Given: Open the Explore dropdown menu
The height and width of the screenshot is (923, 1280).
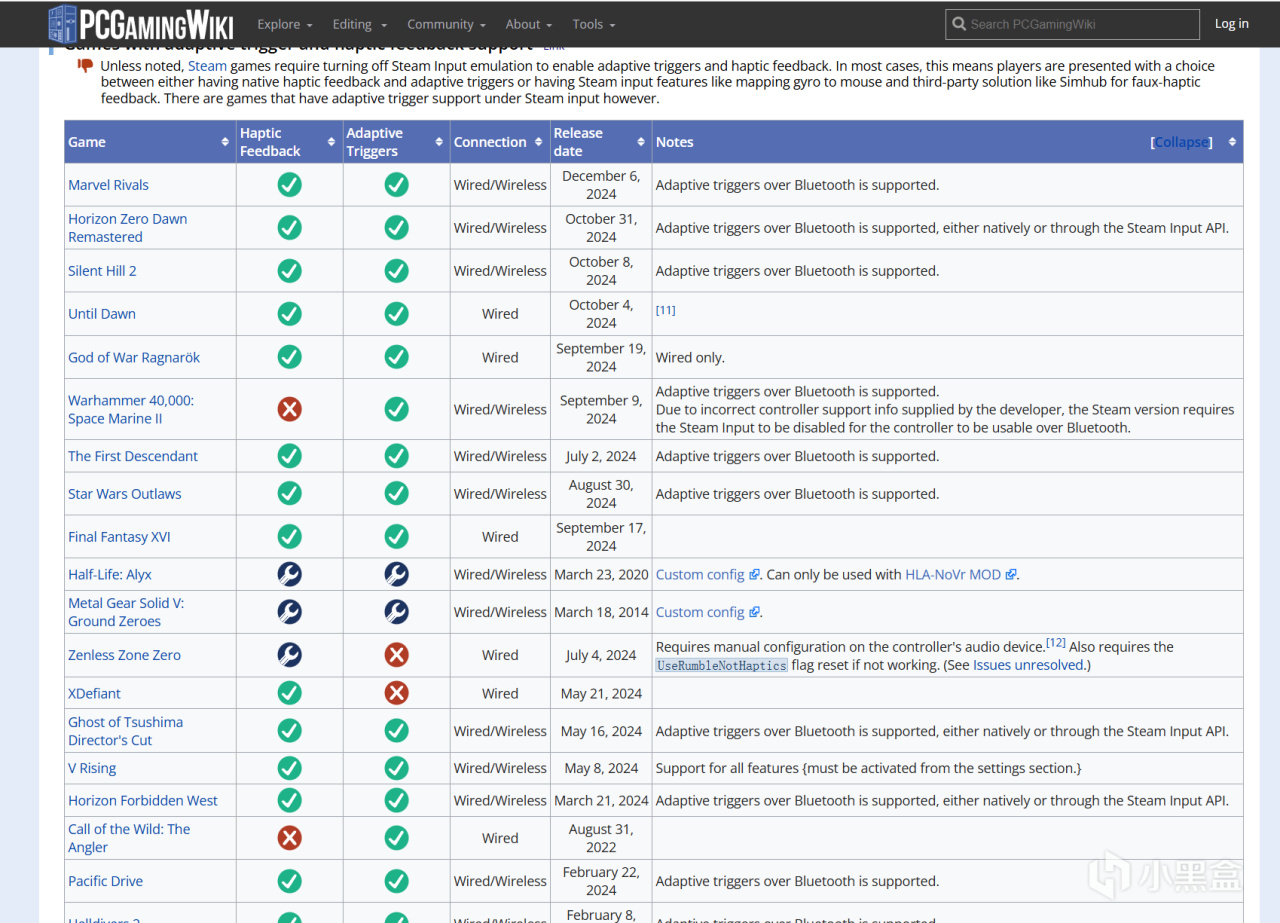Looking at the screenshot, I should point(284,24).
